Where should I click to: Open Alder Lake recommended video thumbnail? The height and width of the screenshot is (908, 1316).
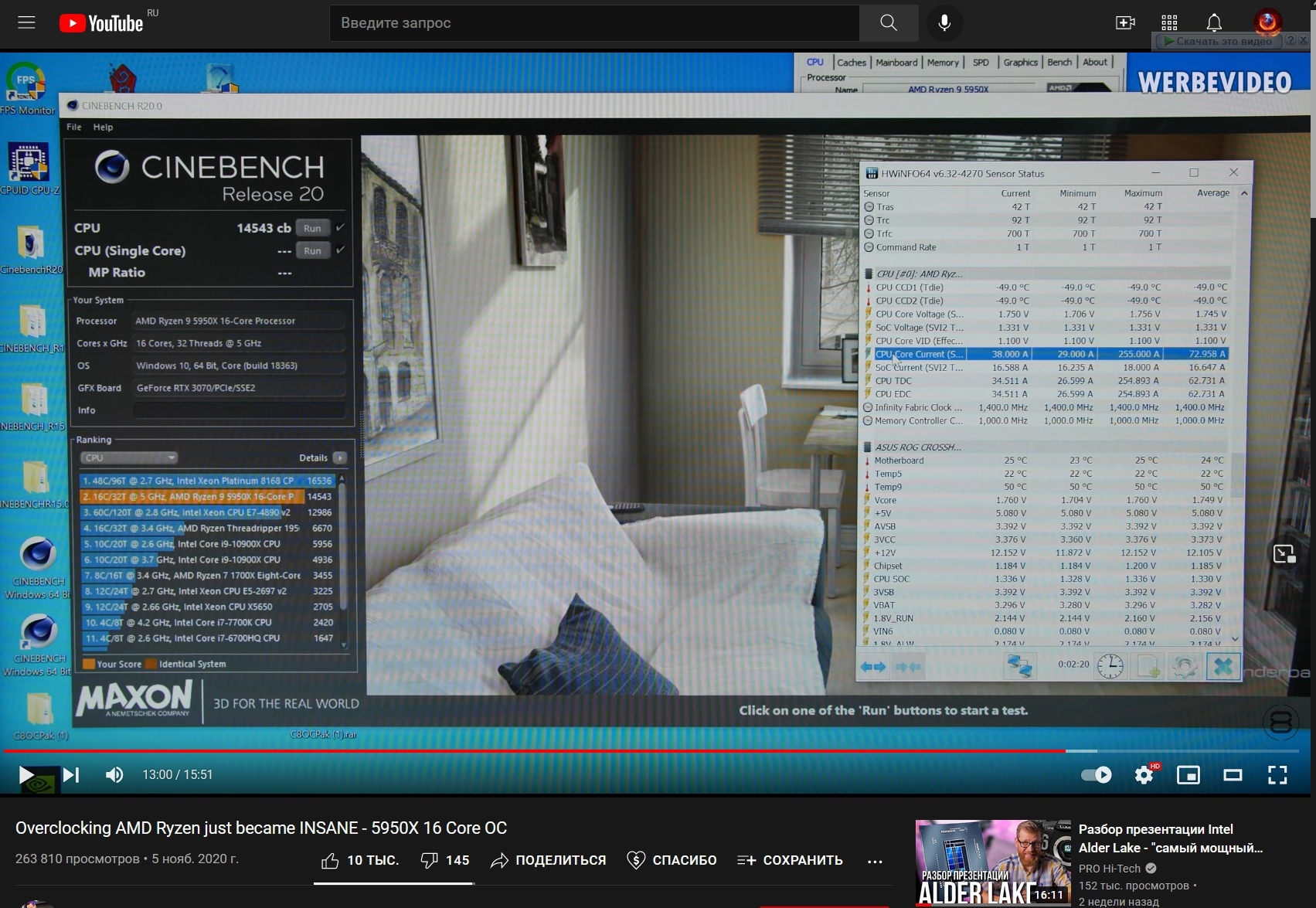click(993, 862)
